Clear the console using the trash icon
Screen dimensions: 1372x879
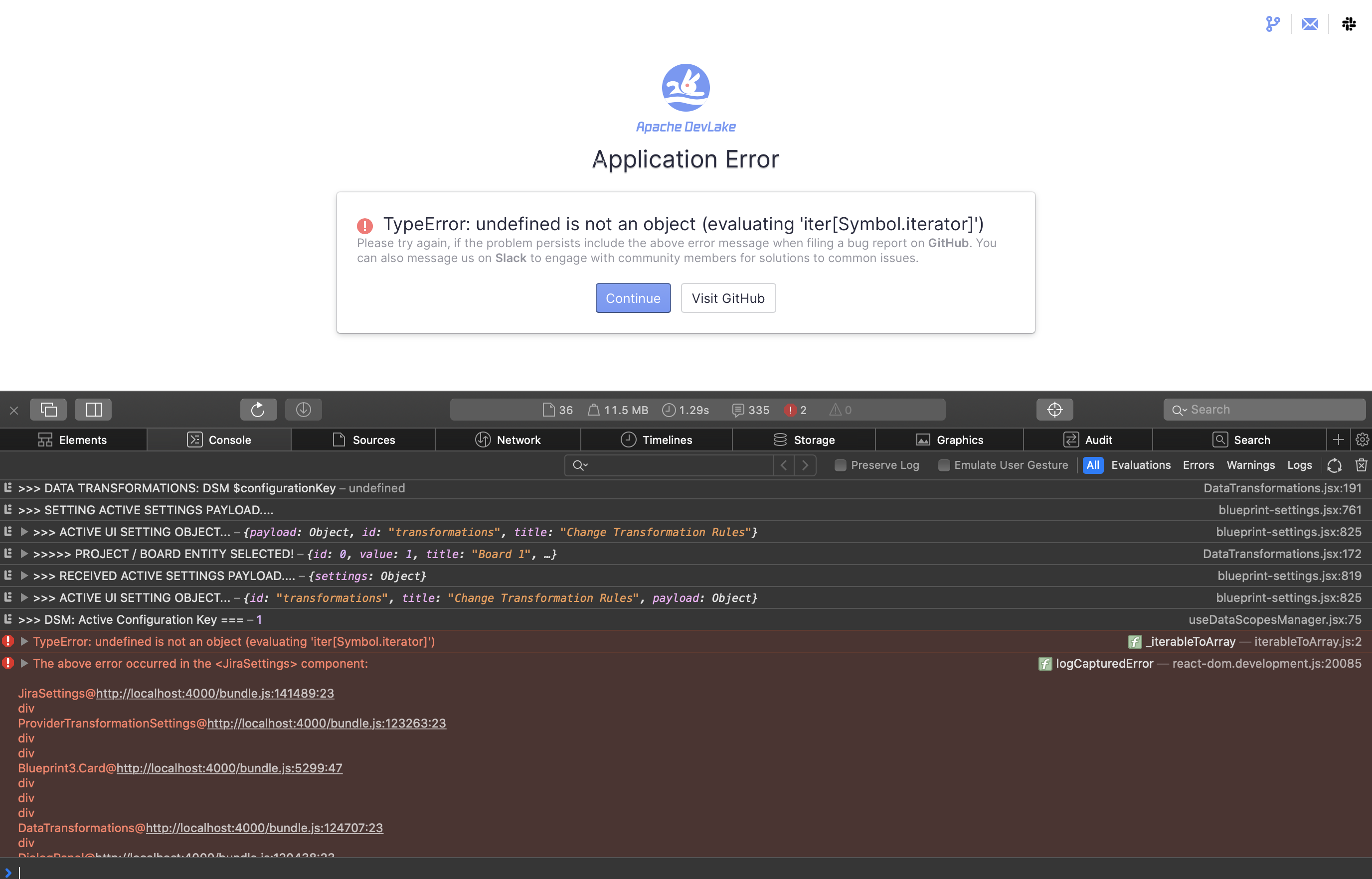click(x=1363, y=465)
